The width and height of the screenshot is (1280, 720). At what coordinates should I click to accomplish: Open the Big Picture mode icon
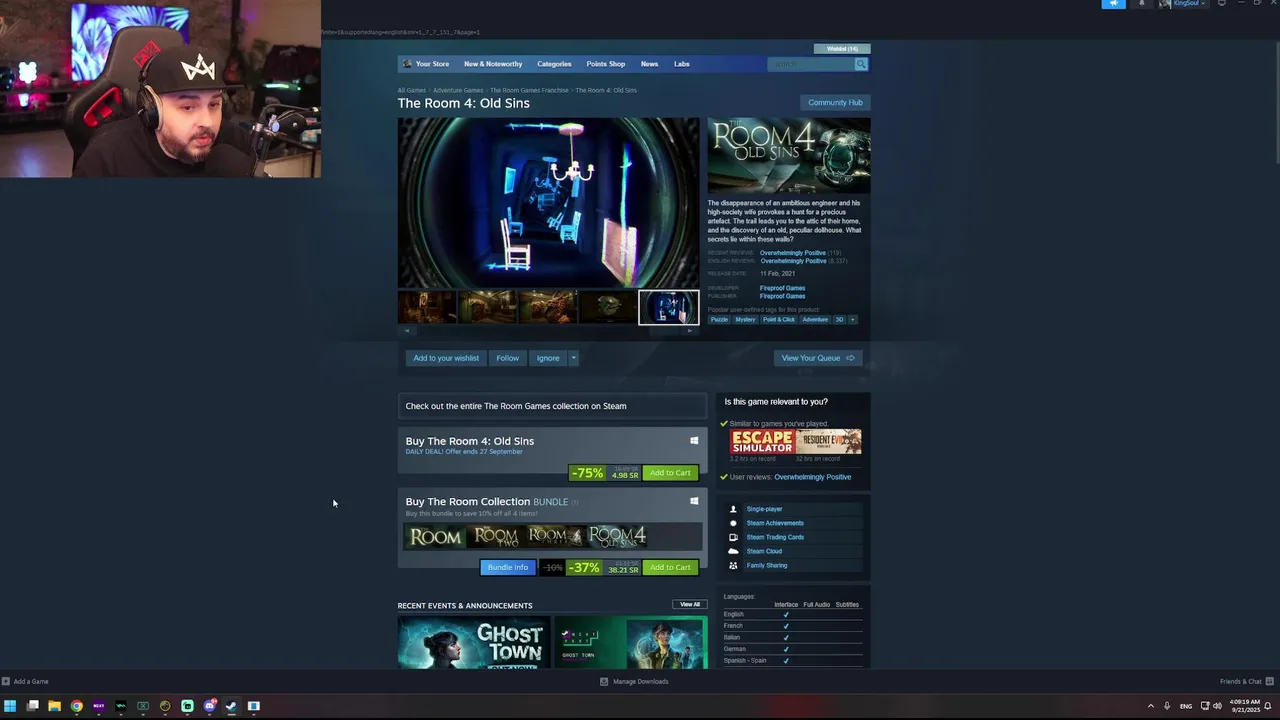pos(1221,4)
